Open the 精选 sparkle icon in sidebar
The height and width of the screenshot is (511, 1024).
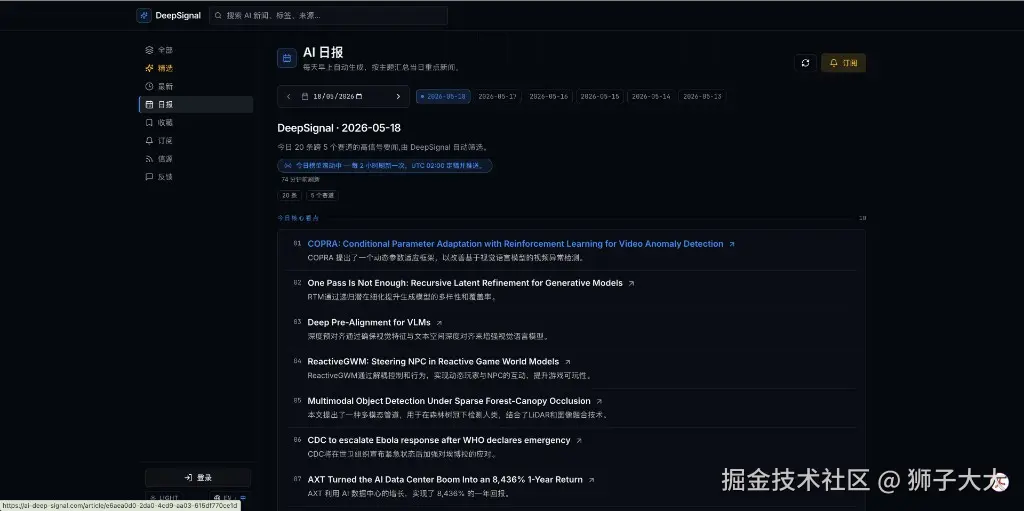(x=149, y=68)
